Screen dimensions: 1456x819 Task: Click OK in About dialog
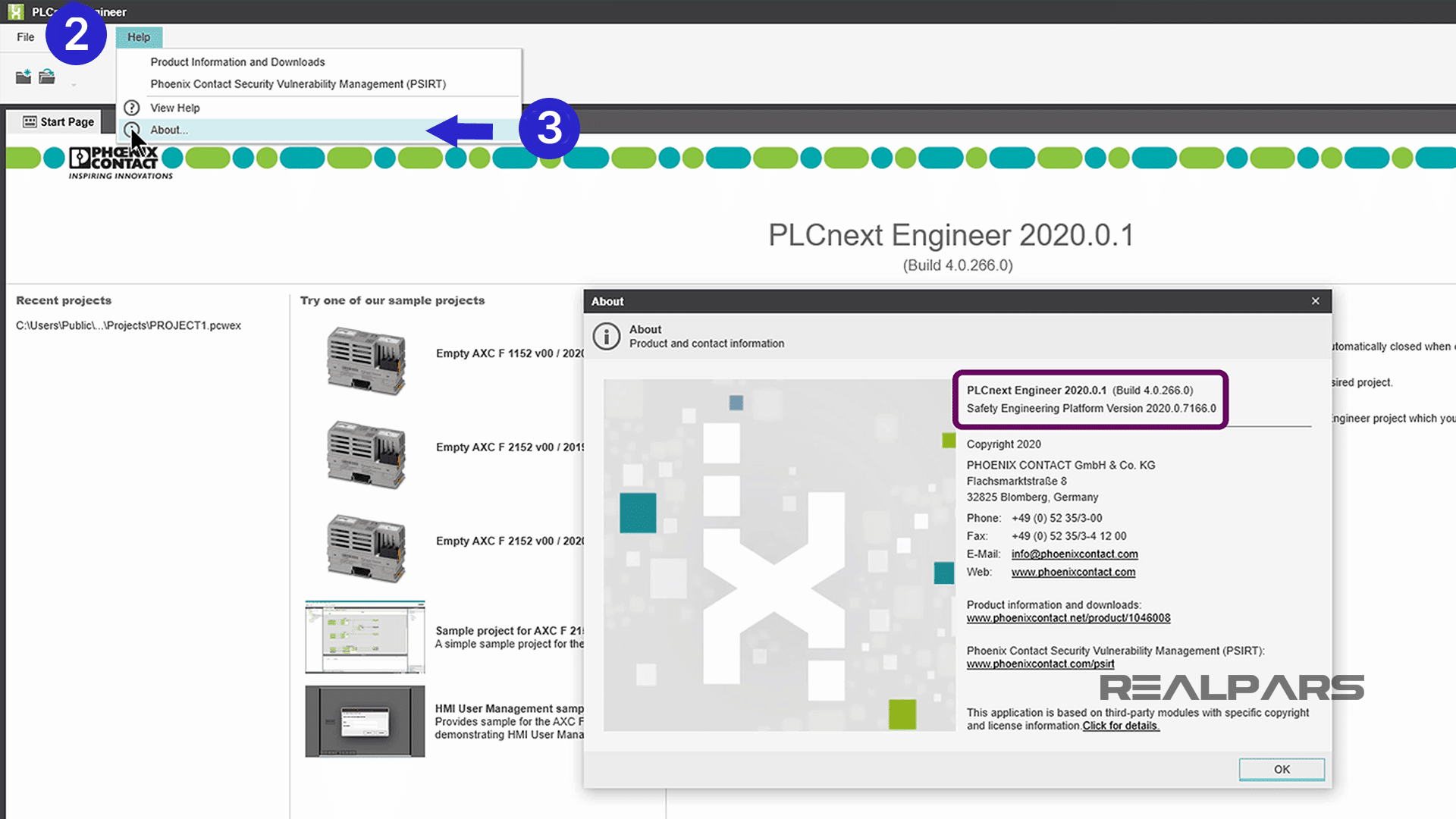1282,769
